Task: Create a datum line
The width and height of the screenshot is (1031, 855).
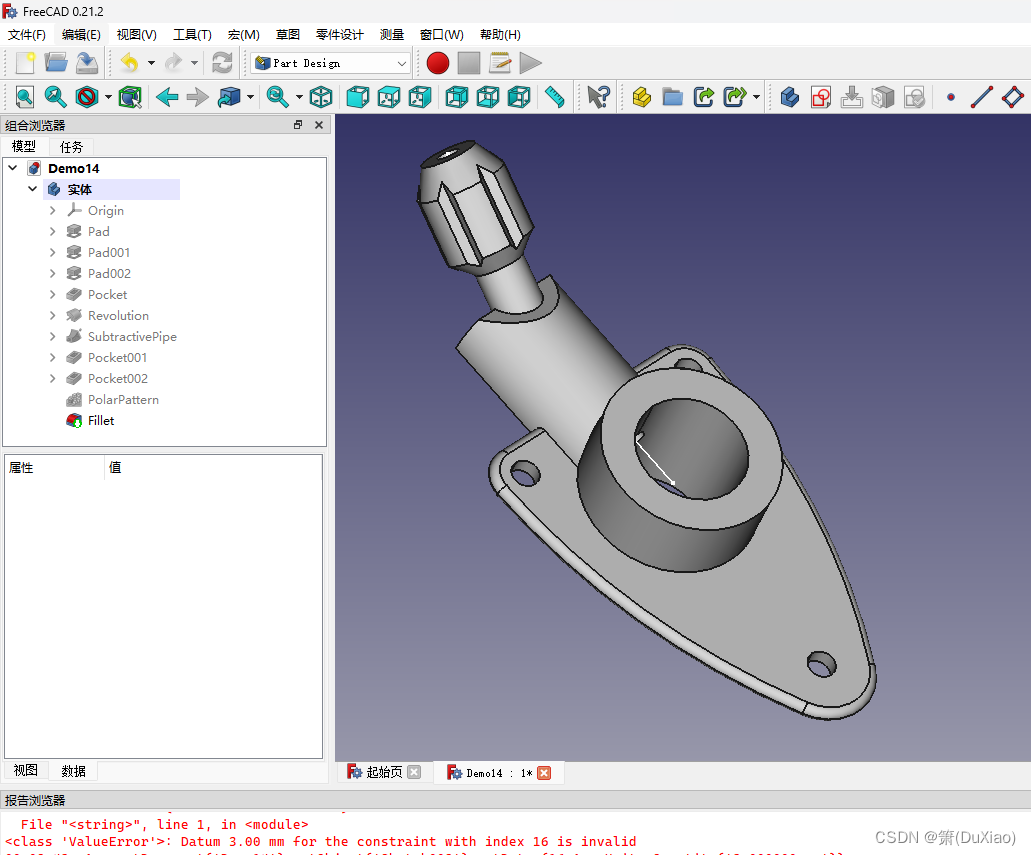Action: 982,97
